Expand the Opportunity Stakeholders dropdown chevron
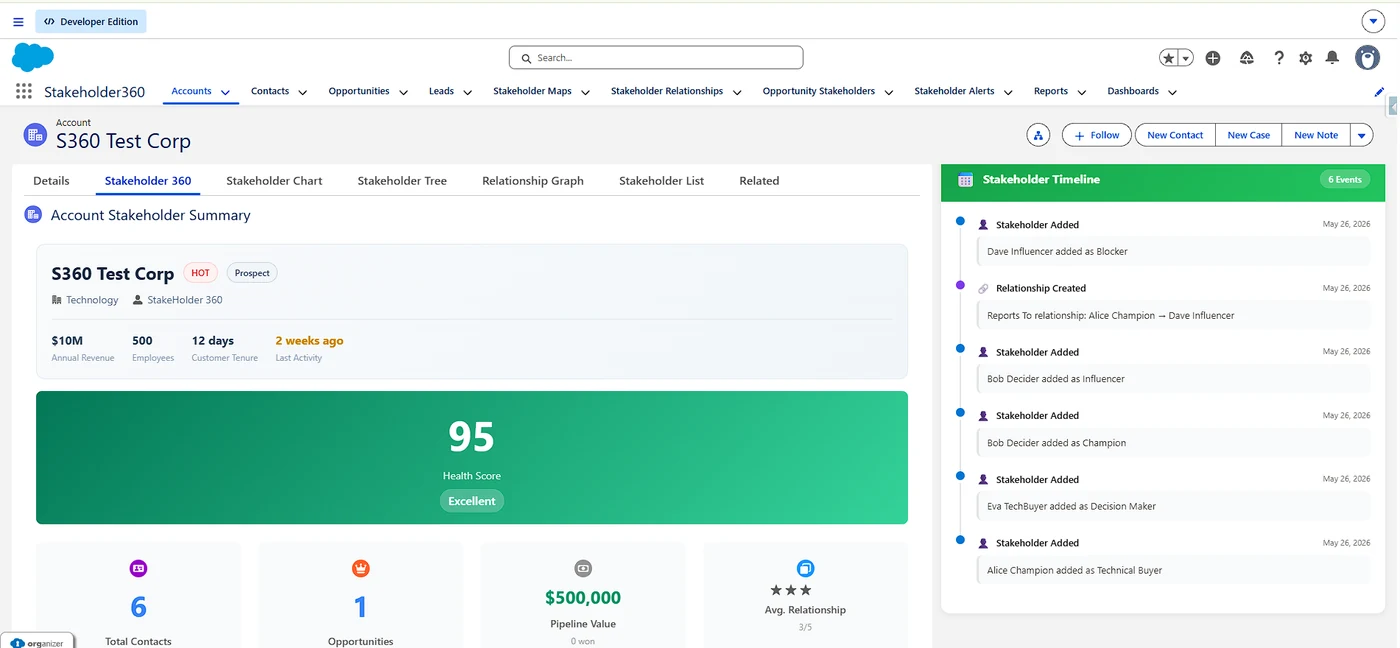 pyautogui.click(x=889, y=92)
